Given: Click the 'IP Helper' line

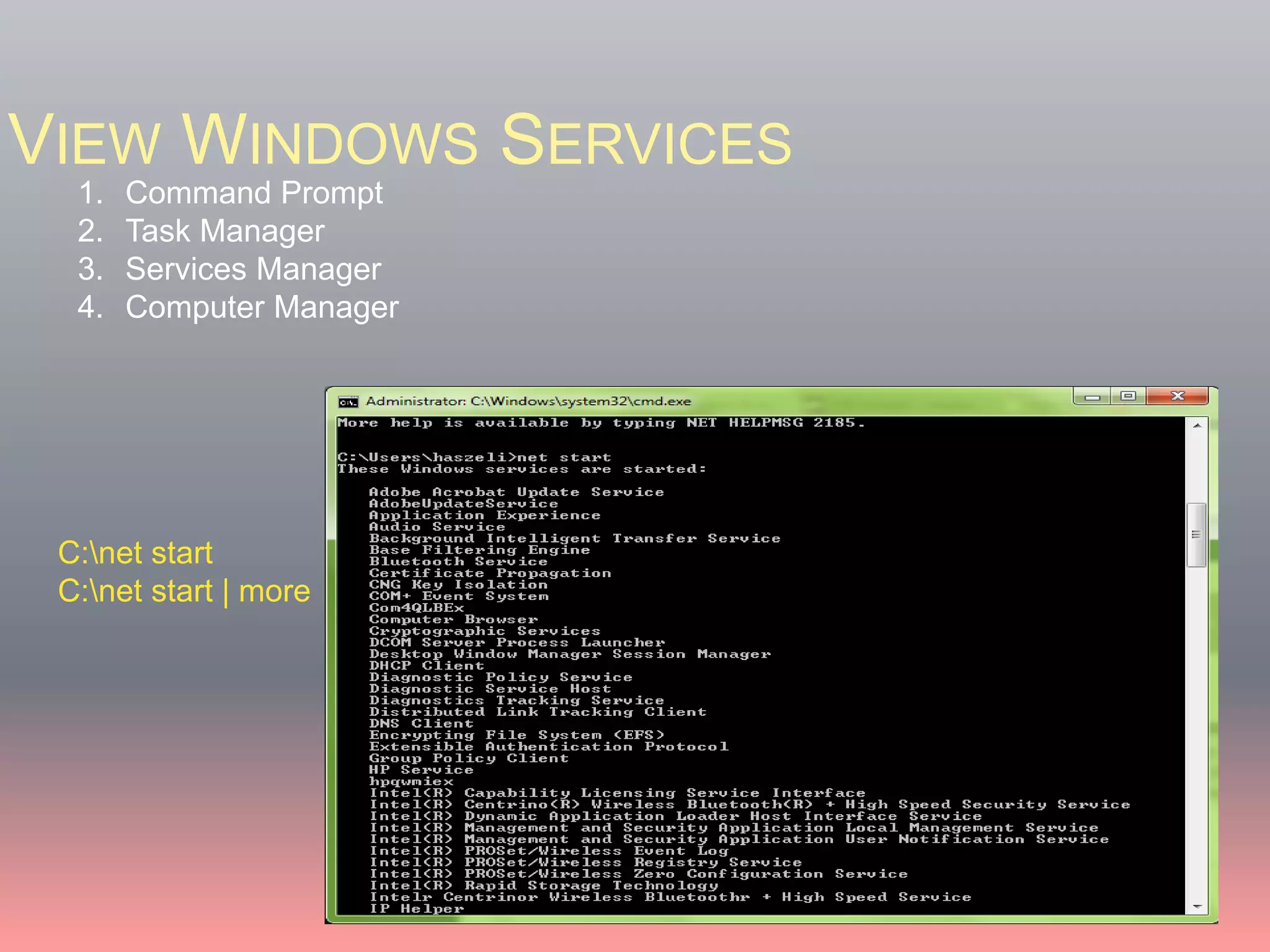Looking at the screenshot, I should point(416,909).
